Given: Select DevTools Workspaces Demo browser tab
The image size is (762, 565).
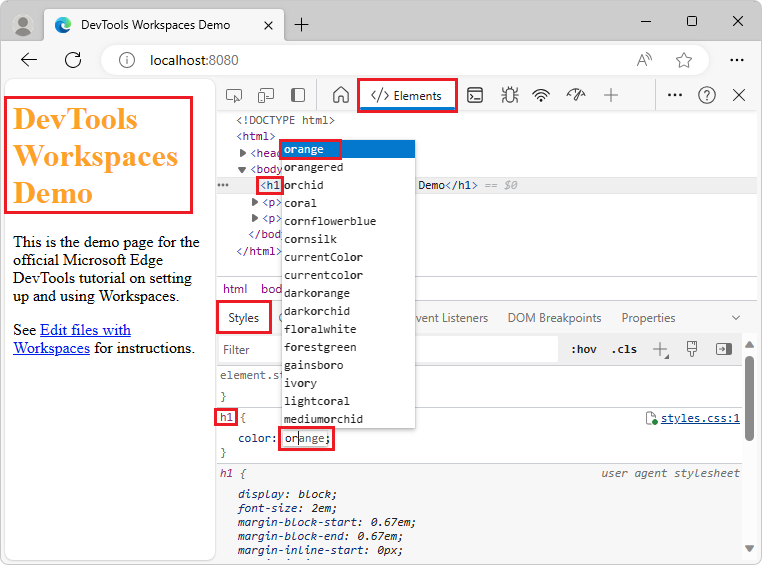Looking at the screenshot, I should click(164, 25).
